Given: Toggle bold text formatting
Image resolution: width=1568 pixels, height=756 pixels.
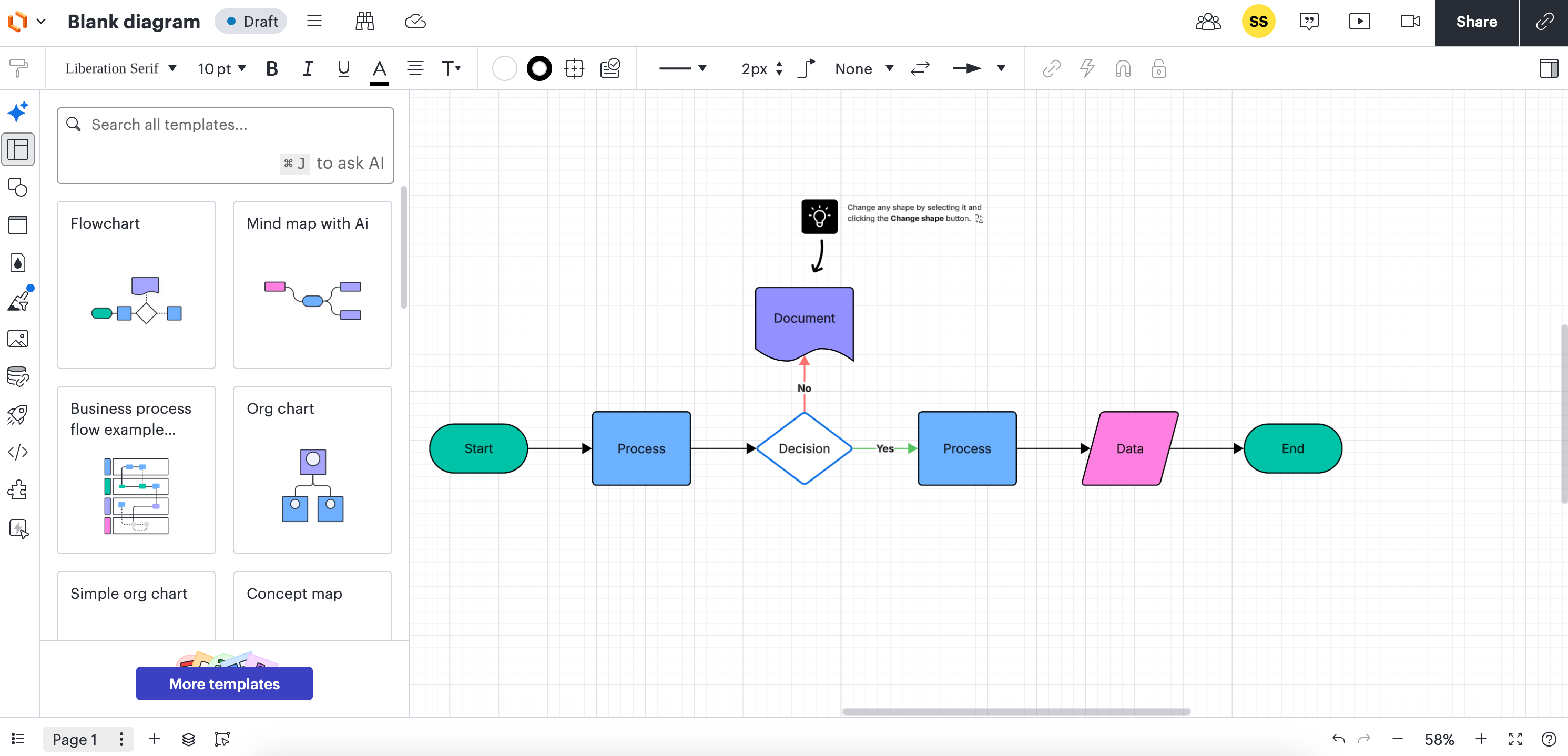Looking at the screenshot, I should click(x=271, y=69).
